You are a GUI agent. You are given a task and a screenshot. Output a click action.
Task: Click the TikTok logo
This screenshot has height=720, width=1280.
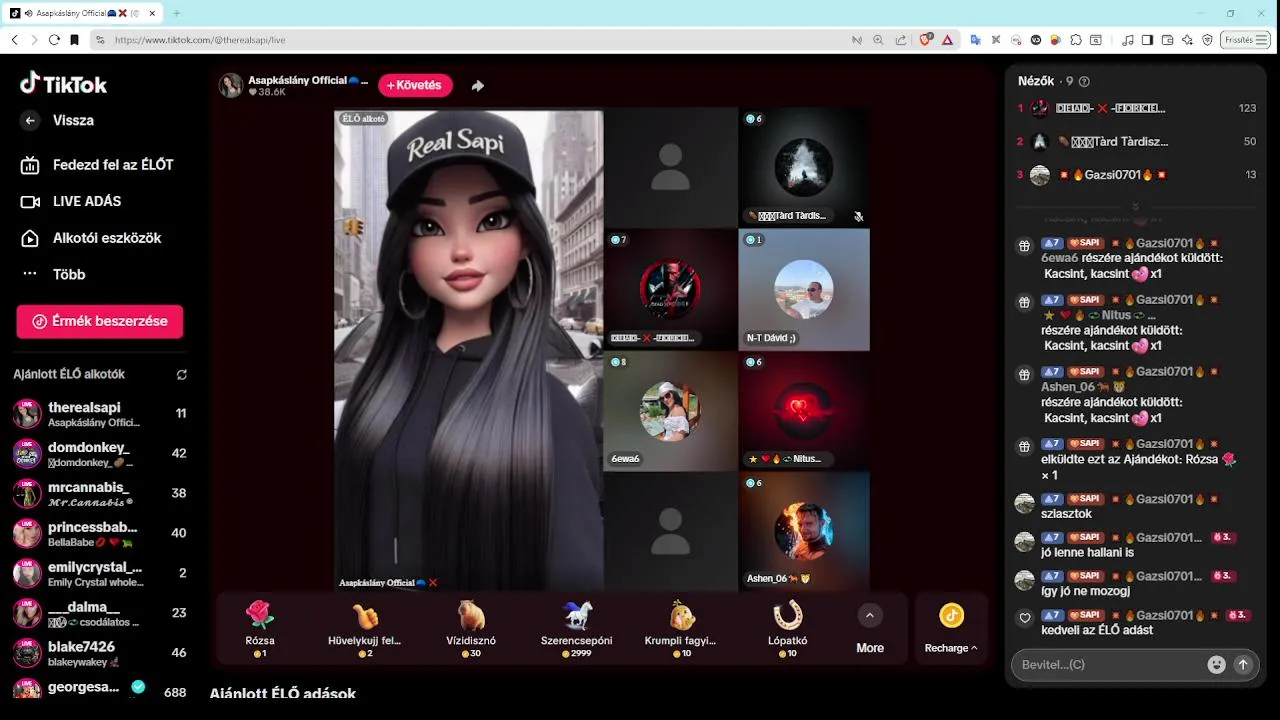click(x=64, y=84)
